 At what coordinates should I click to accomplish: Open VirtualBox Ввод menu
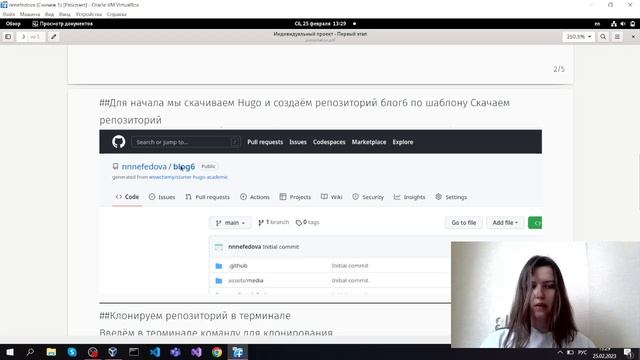[x=64, y=14]
